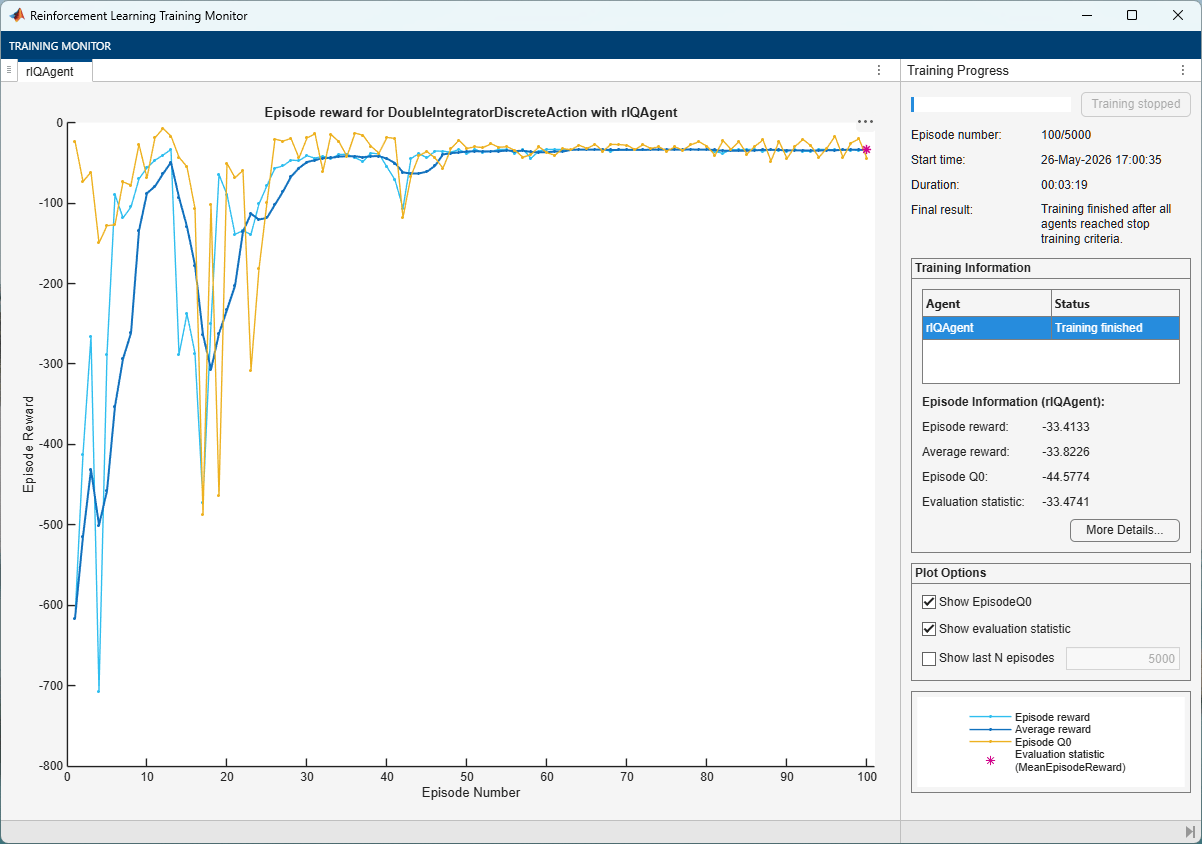1202x844 pixels.
Task: Click the Episode Reward y-axis label
Action: (29, 444)
